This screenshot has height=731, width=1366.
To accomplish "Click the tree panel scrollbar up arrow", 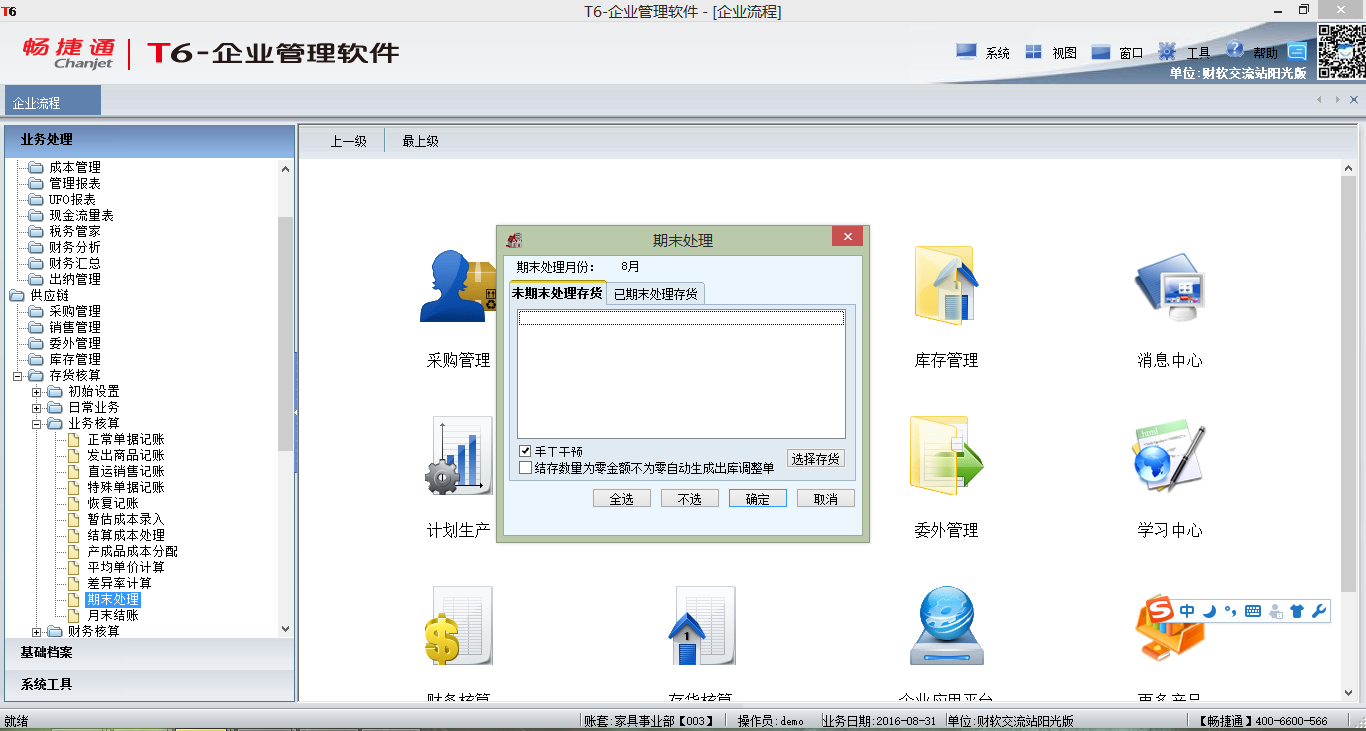I will pos(285,168).
